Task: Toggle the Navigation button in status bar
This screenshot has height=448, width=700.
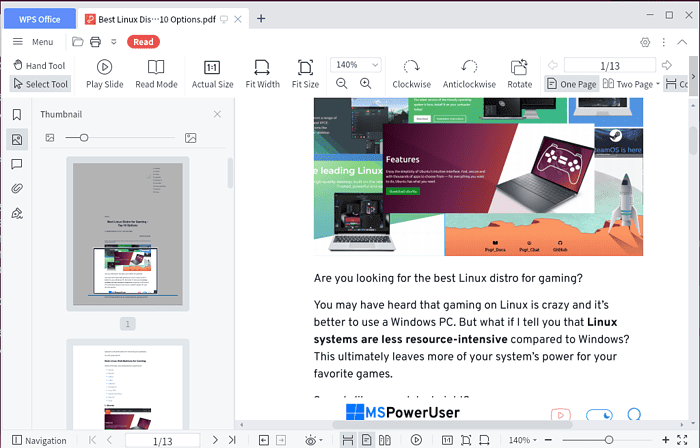Action: [x=38, y=440]
